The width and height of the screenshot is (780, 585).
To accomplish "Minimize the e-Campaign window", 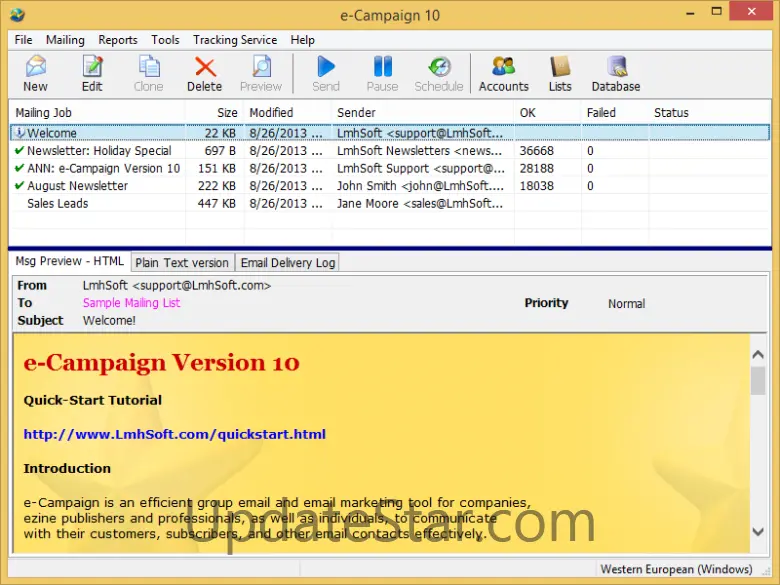I will [x=689, y=12].
